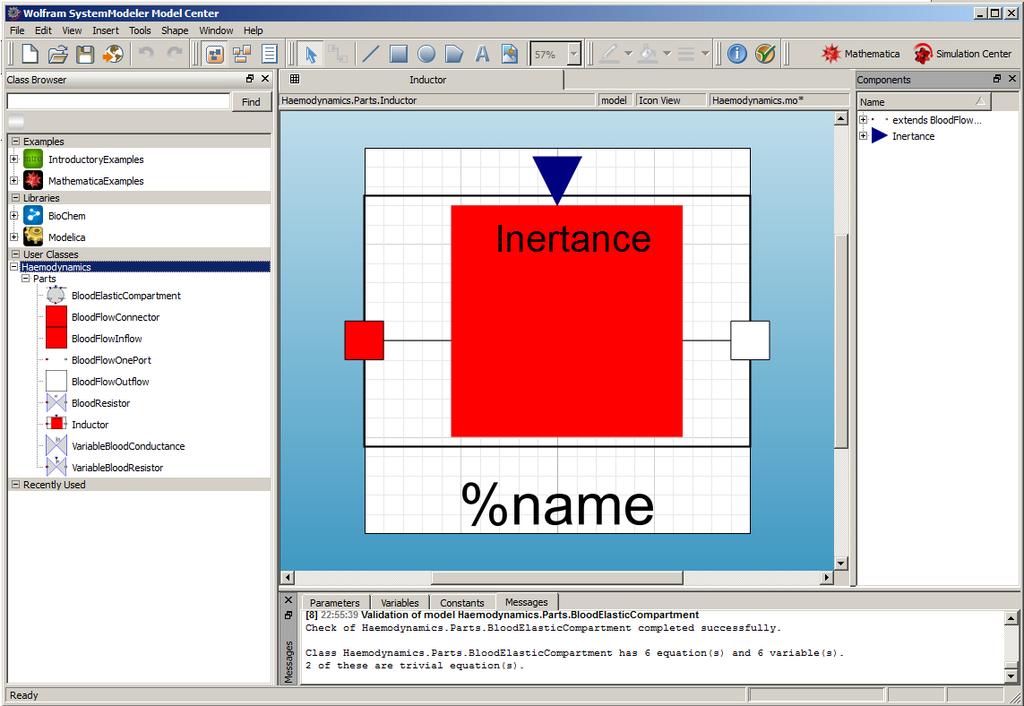This screenshot has width=1024, height=706.
Task: Open fill color dropdown arrow
Action: coord(667,54)
